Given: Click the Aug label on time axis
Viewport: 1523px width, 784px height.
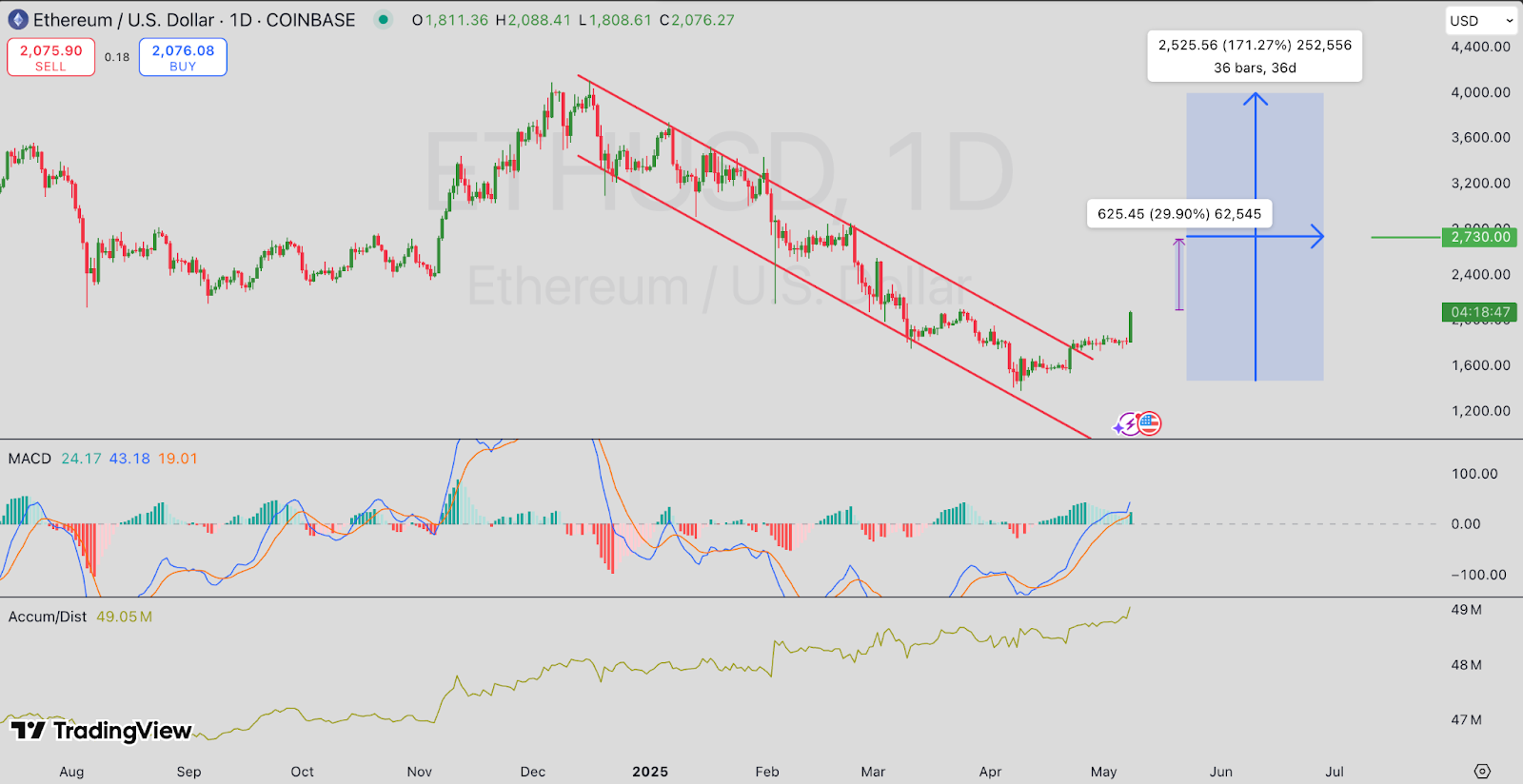Looking at the screenshot, I should point(71,772).
